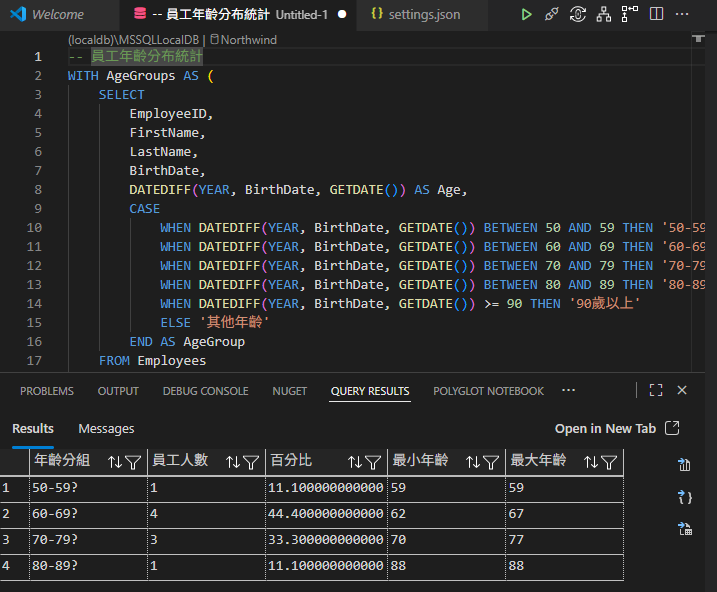This screenshot has width=717, height=592.
Task: Open filter for 年齡分組 column
Action: pyautogui.click(x=133, y=462)
